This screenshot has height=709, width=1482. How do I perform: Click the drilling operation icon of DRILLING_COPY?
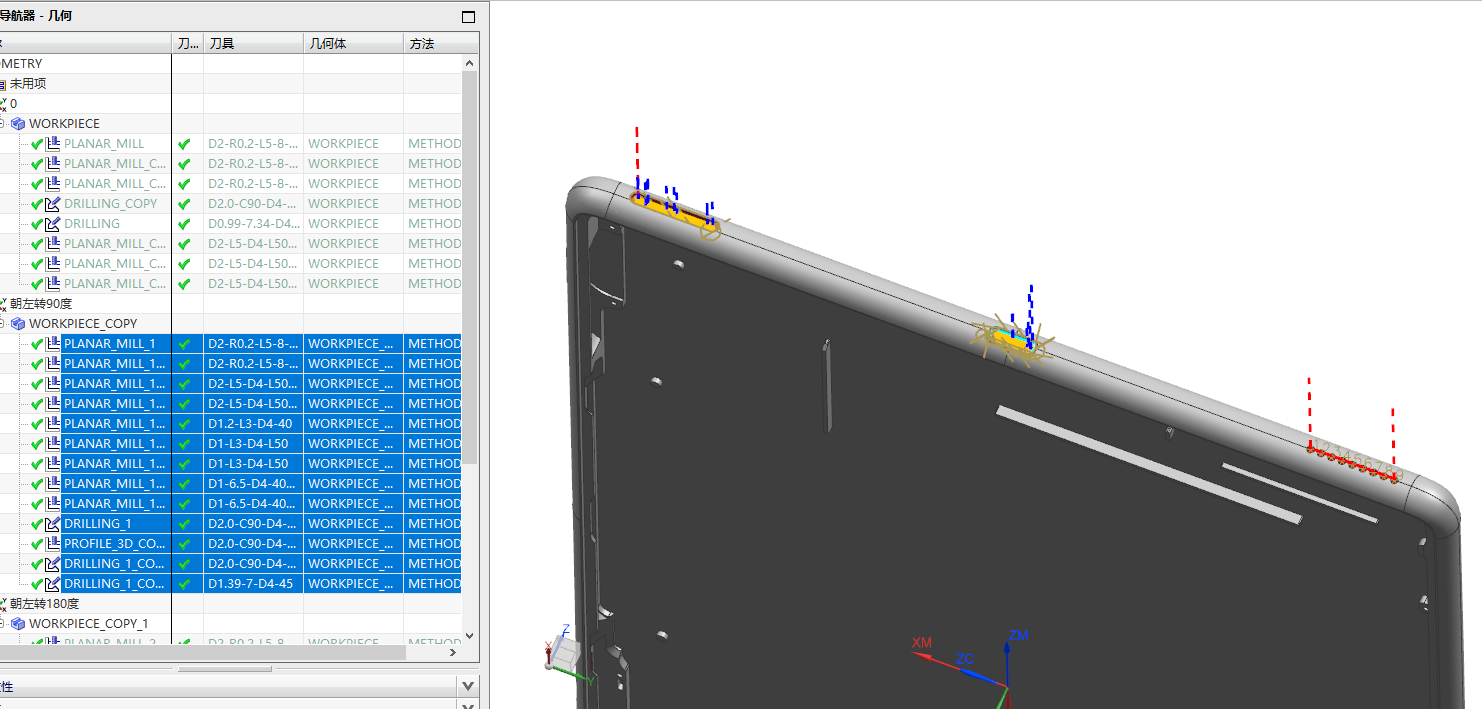tap(53, 204)
